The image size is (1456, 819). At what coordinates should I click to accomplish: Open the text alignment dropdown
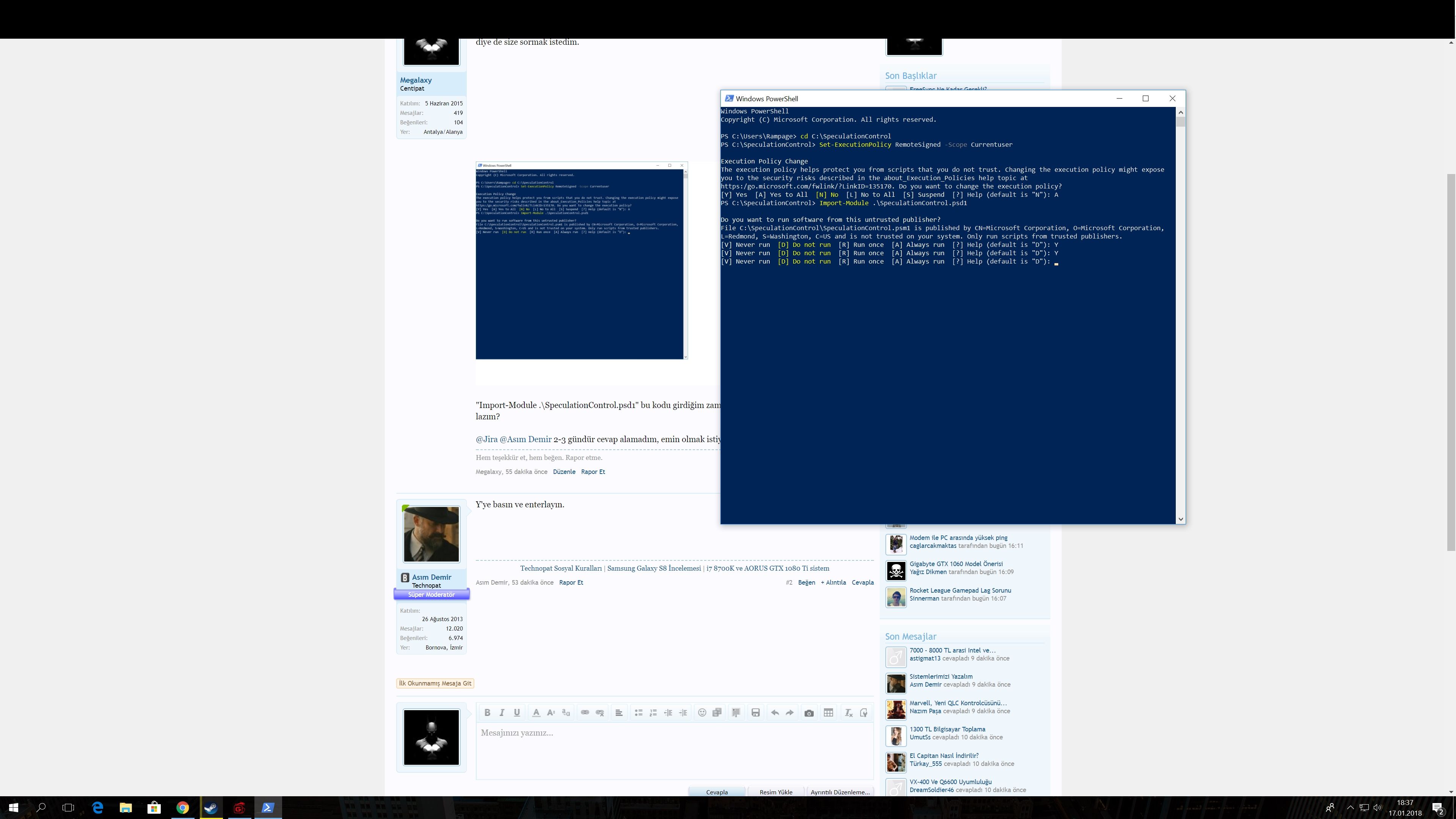pos(619,713)
